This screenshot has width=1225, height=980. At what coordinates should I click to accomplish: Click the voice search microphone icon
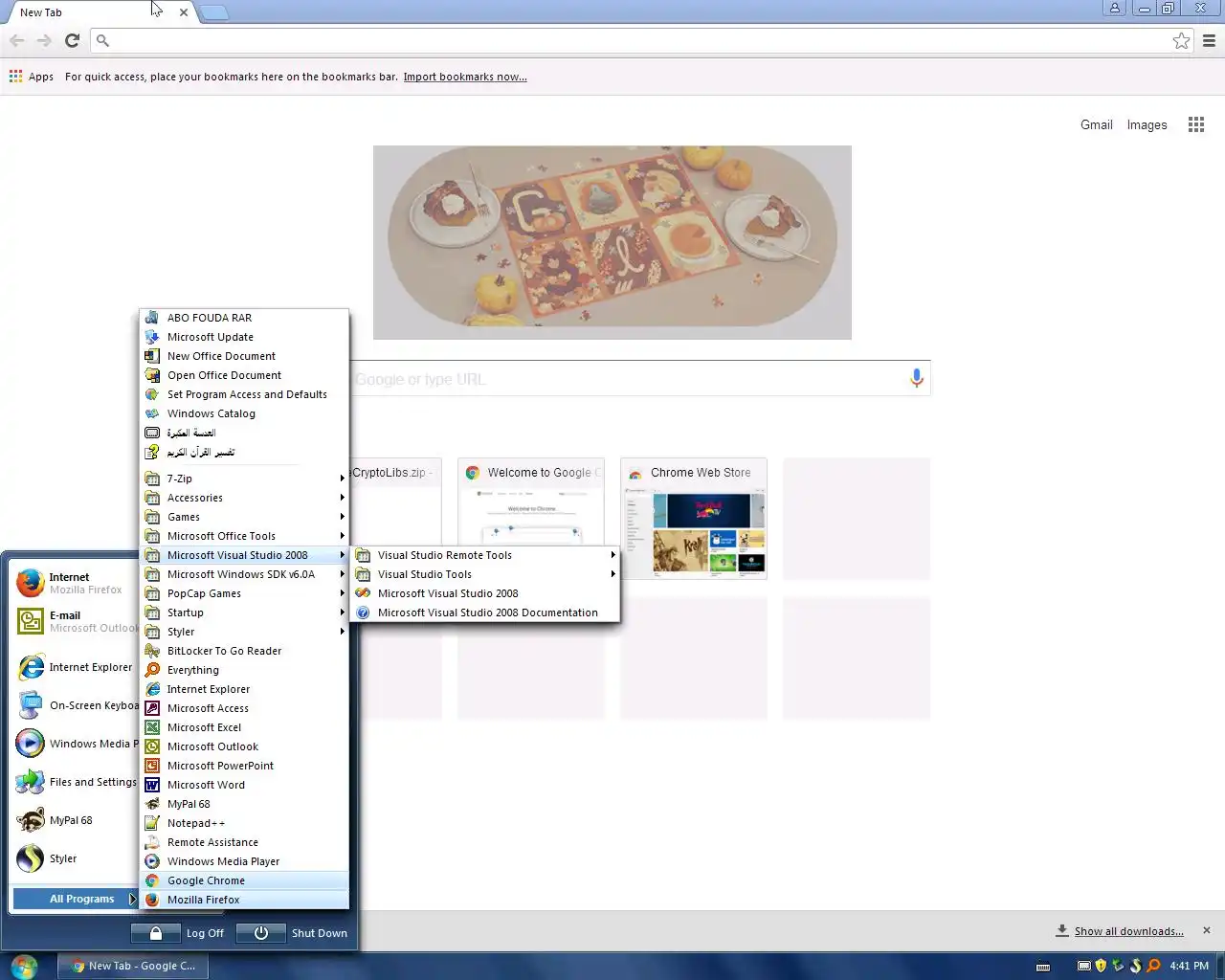click(916, 378)
